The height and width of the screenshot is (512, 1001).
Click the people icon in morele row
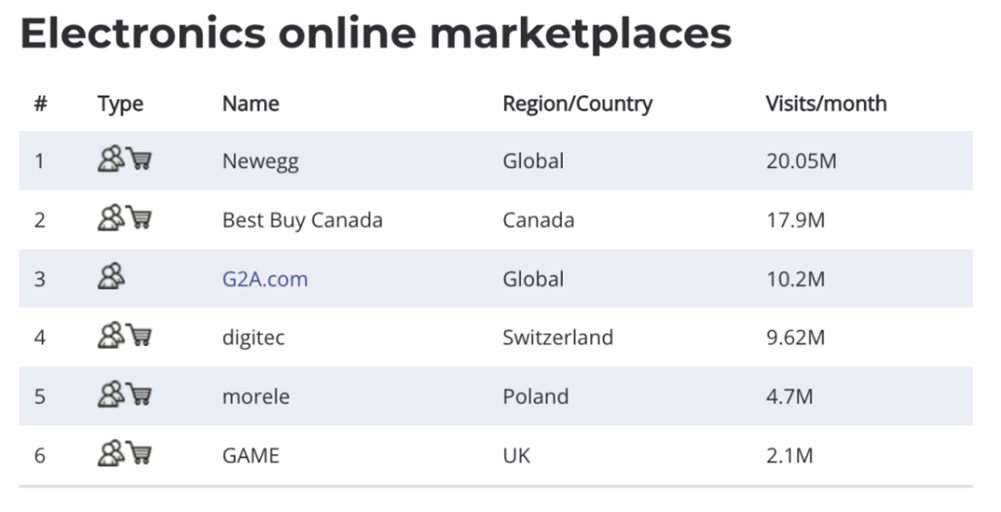point(111,394)
